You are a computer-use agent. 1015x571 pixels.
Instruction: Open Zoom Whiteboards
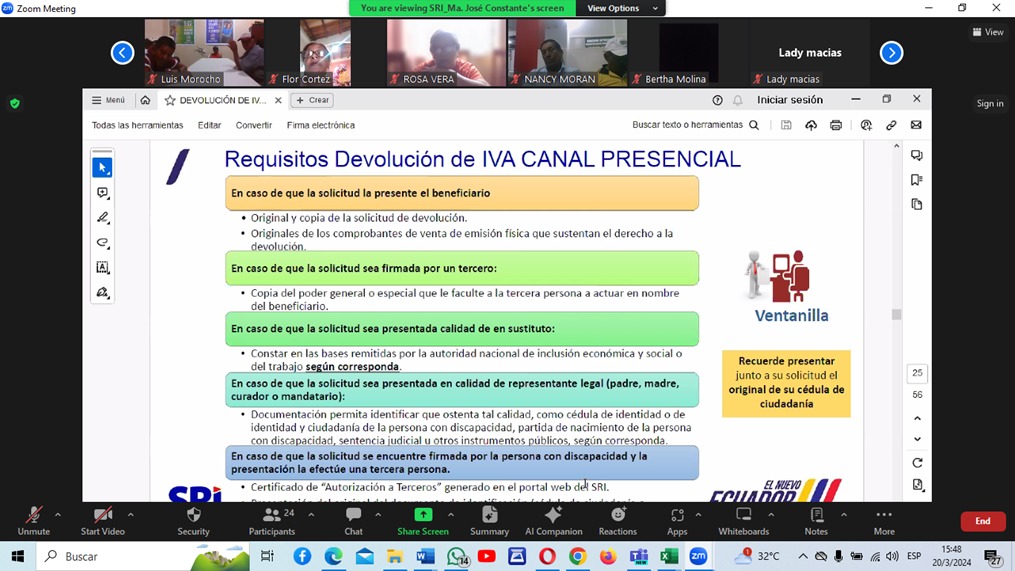(743, 520)
